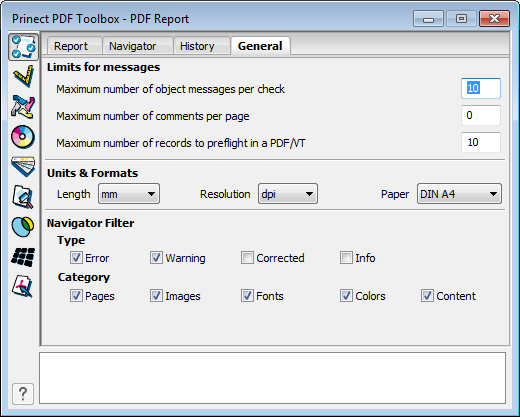Click the question mark help button

tap(23, 394)
